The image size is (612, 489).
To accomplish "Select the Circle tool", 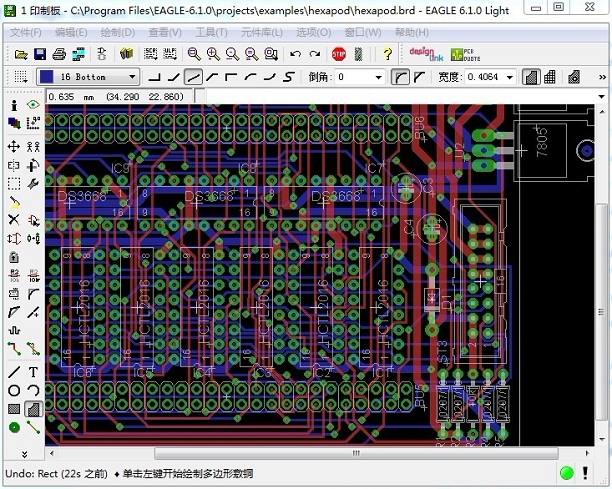I will coord(14,390).
